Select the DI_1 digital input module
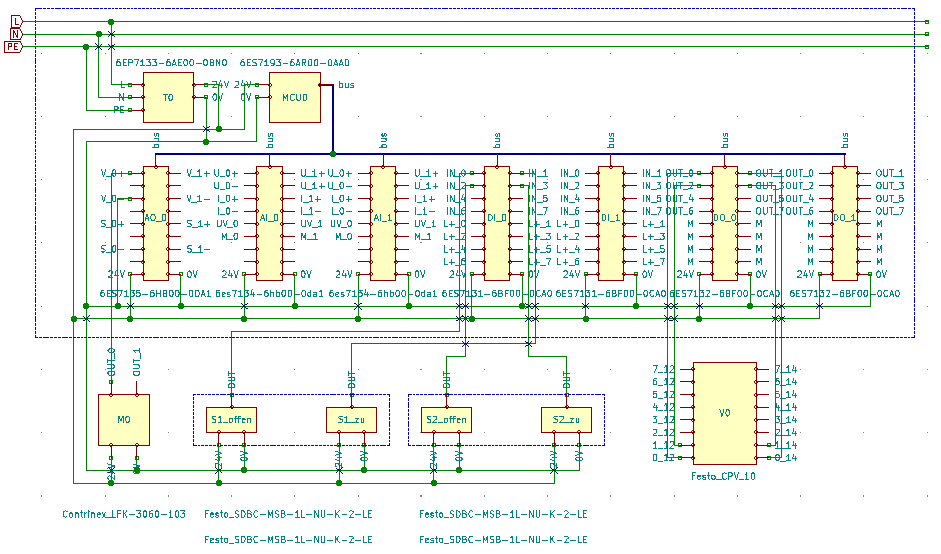The image size is (941, 554). pyautogui.click(x=611, y=222)
